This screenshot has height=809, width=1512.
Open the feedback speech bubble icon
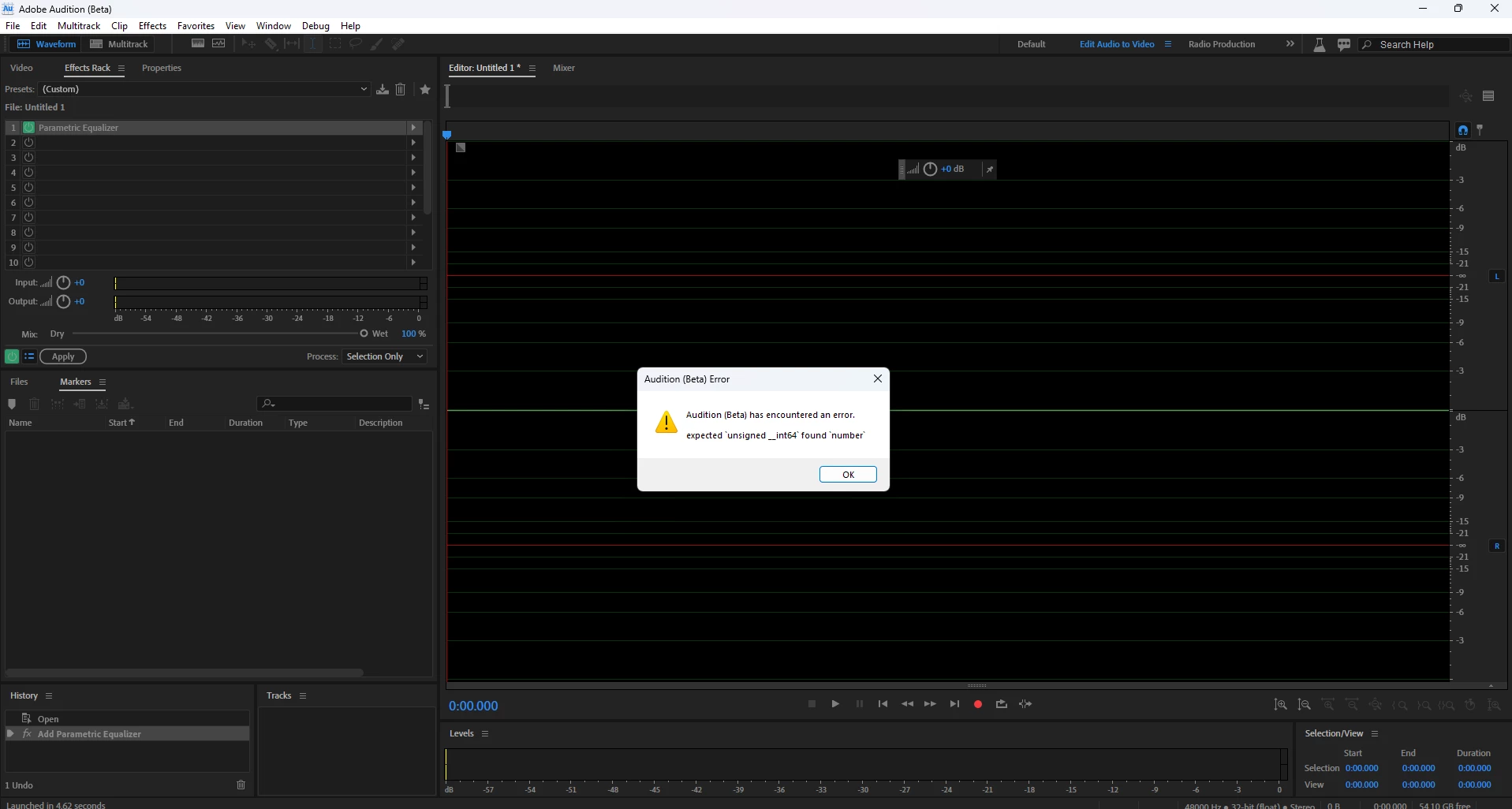pyautogui.click(x=1344, y=45)
